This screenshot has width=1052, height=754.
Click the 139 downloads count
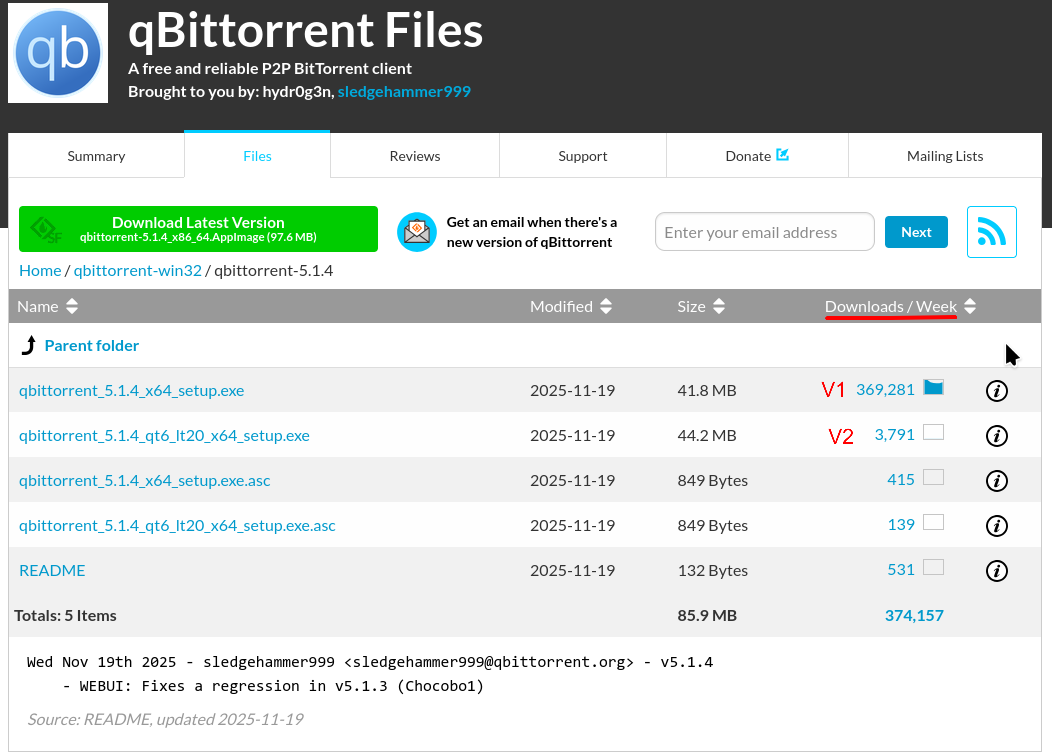[x=900, y=525]
